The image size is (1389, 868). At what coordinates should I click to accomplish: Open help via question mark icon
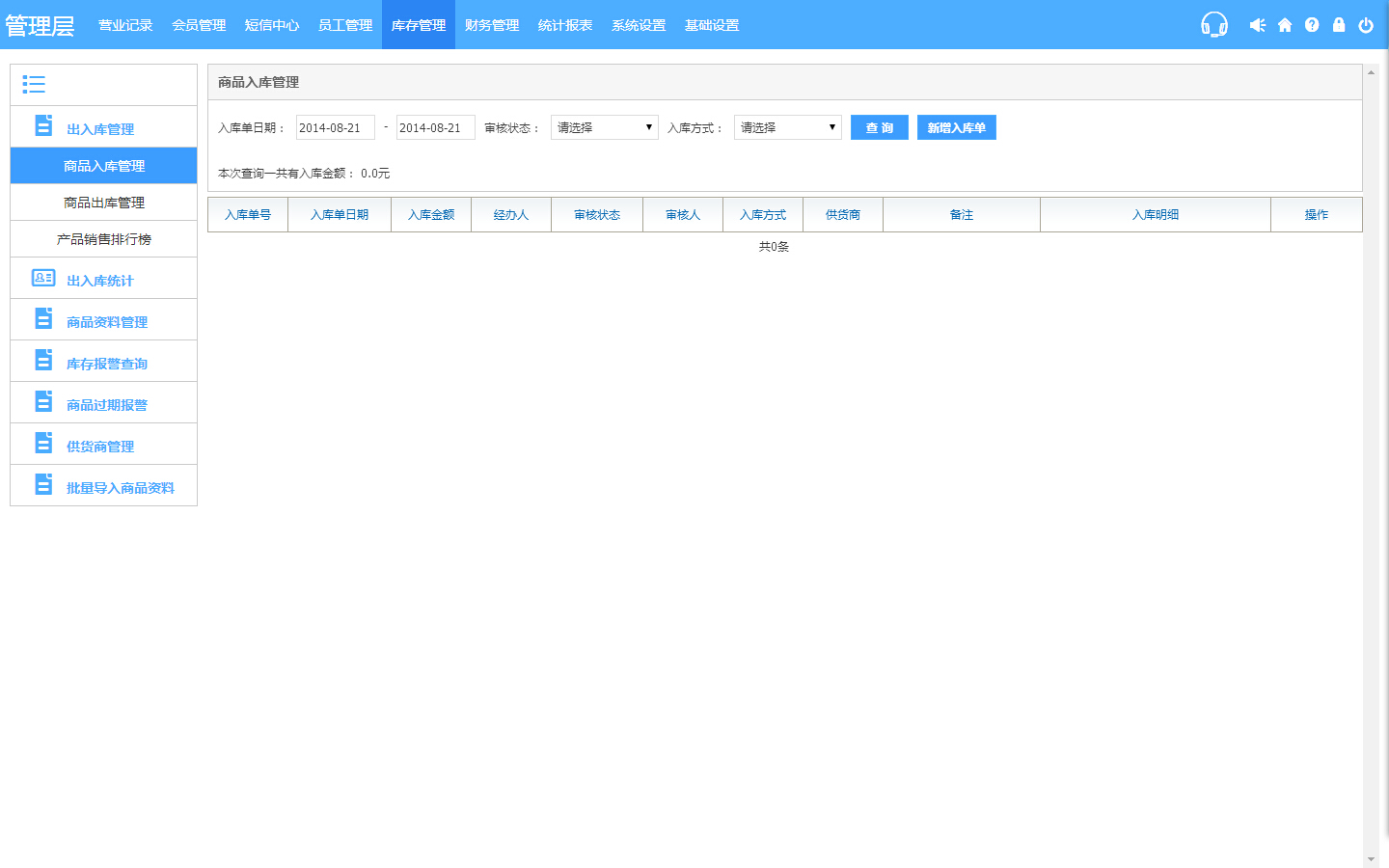click(x=1312, y=25)
